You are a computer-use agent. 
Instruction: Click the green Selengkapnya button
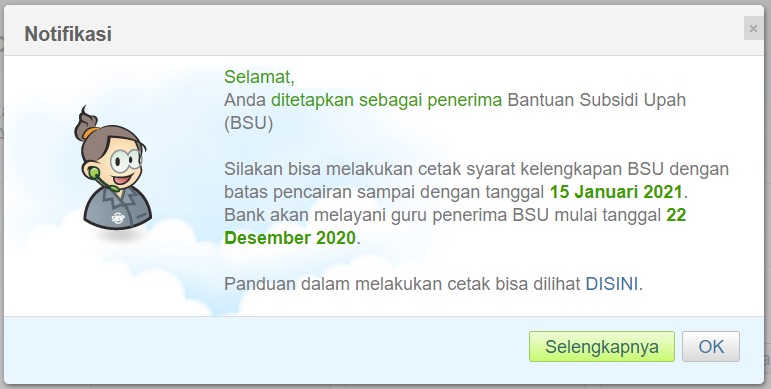tap(601, 347)
